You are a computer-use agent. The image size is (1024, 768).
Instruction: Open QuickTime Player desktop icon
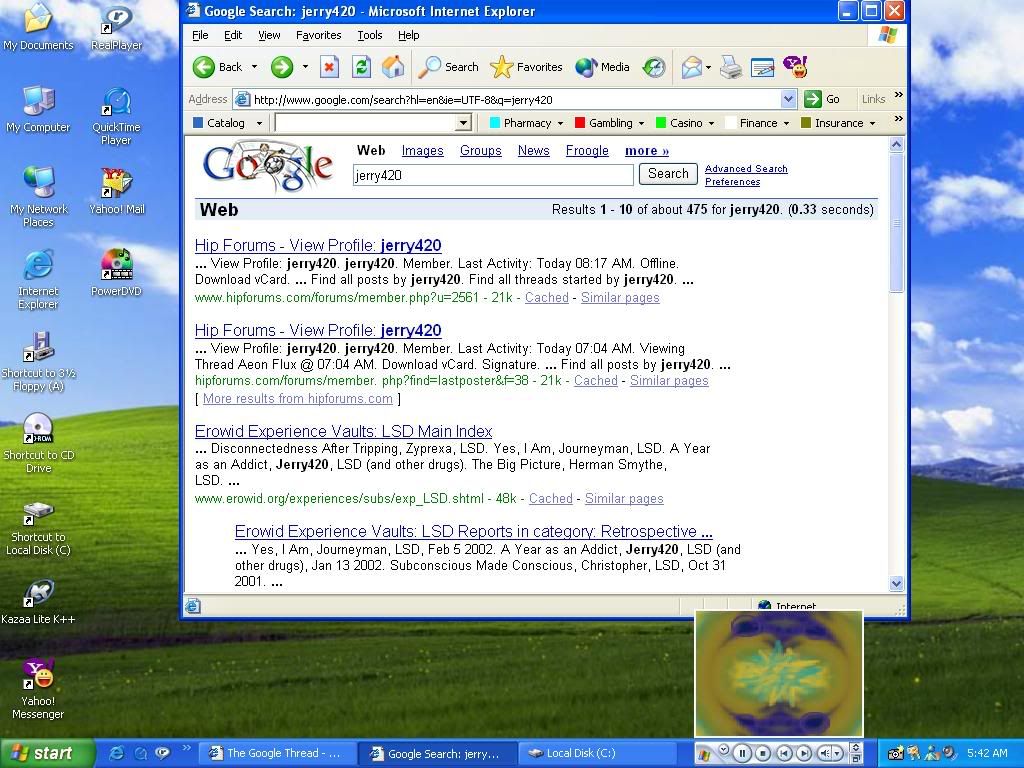(116, 116)
